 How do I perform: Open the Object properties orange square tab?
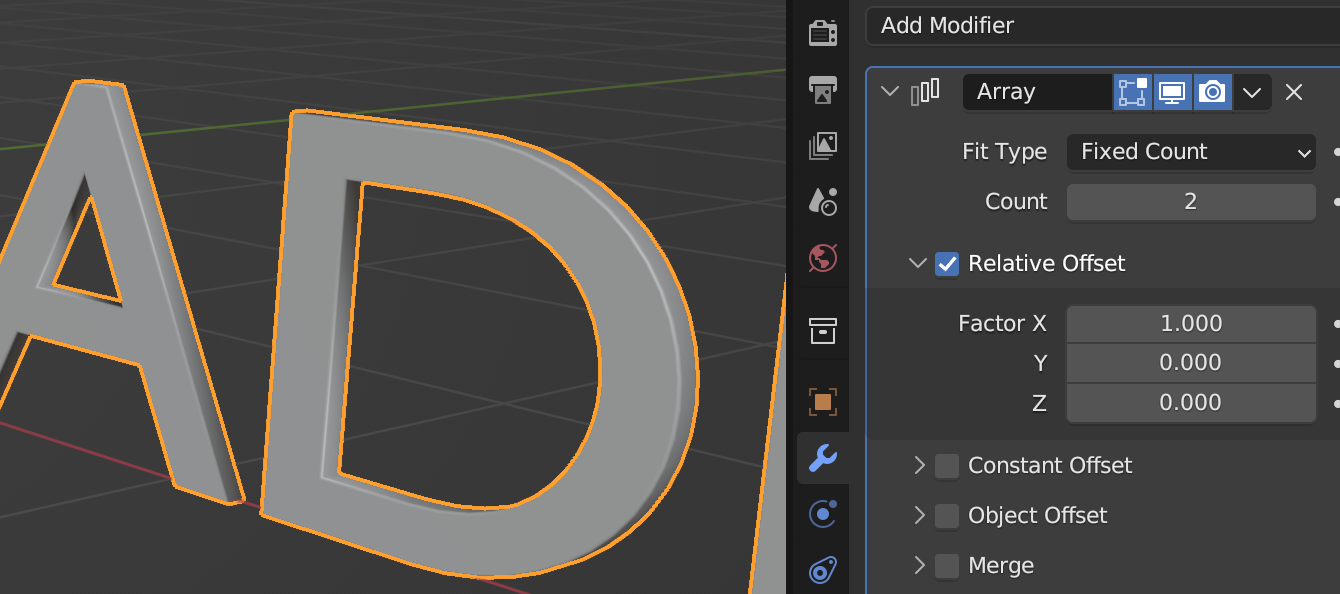(822, 402)
